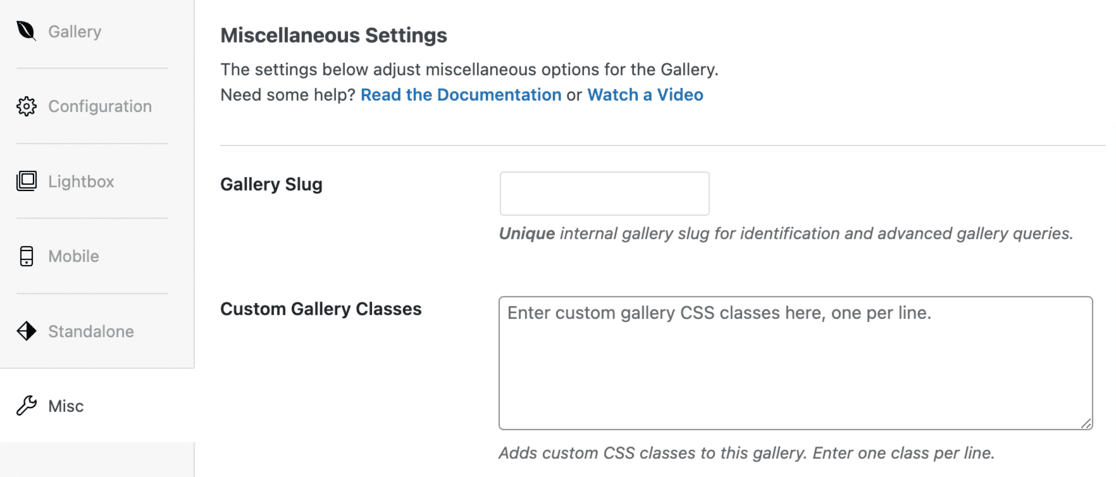Go to the Lightbox settings tab
This screenshot has height=477, width=1116.
click(81, 181)
